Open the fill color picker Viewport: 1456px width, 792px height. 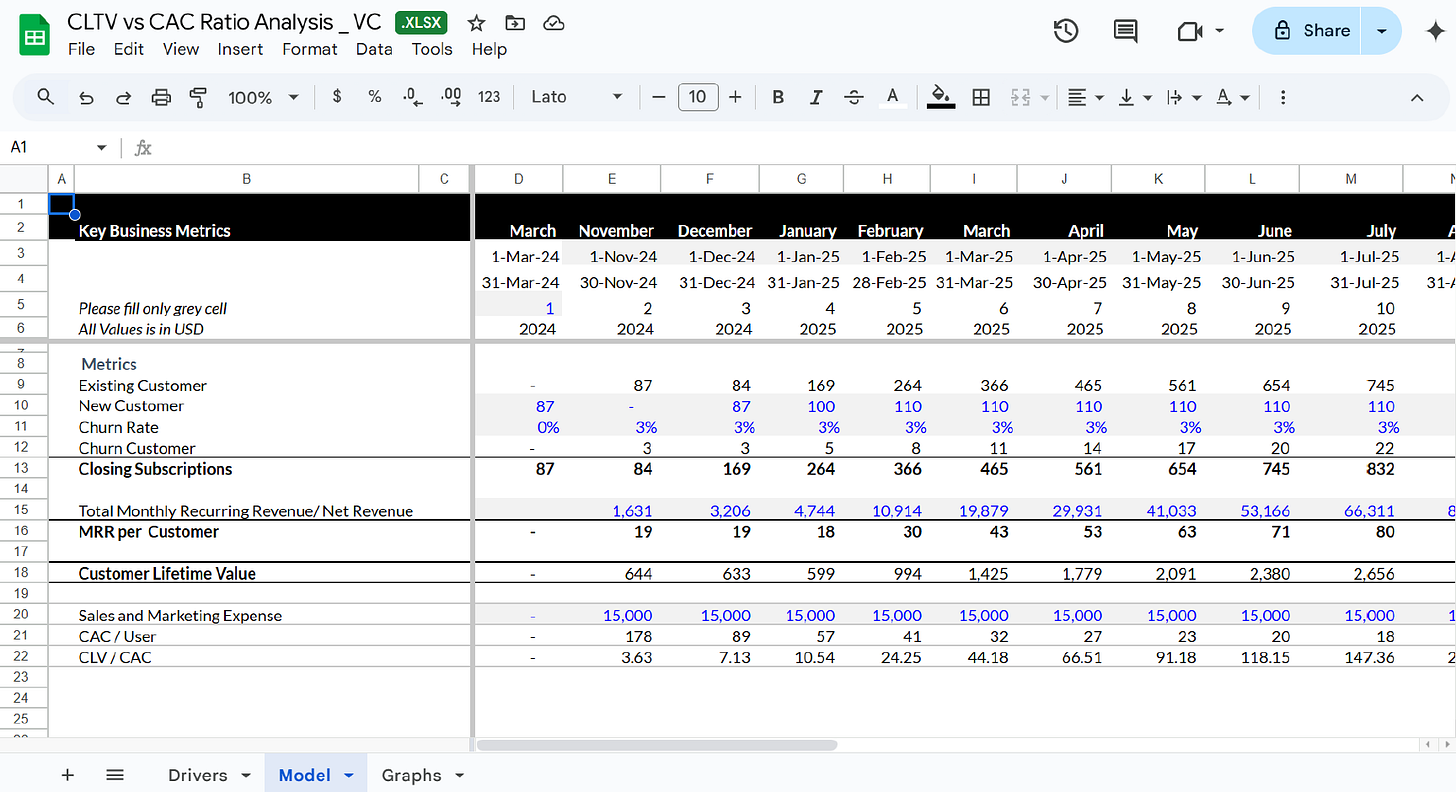point(940,97)
